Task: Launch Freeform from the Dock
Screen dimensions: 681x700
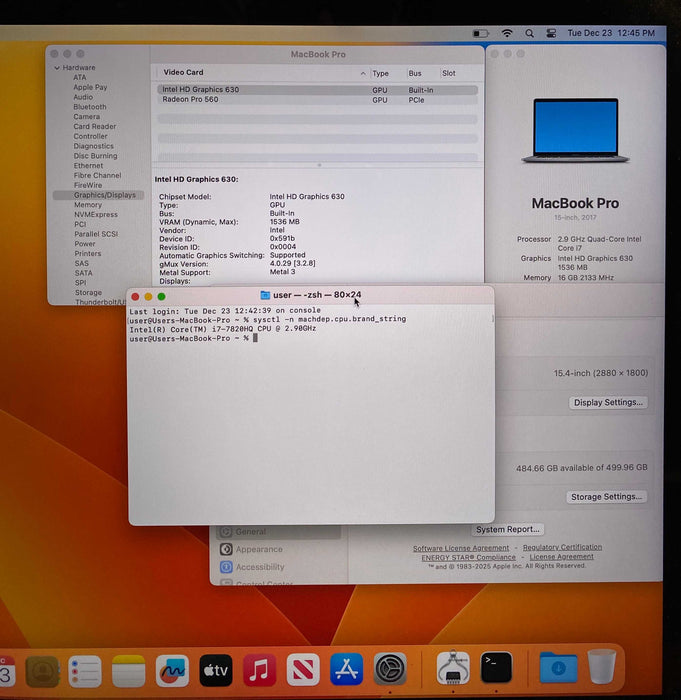Action: click(x=172, y=671)
